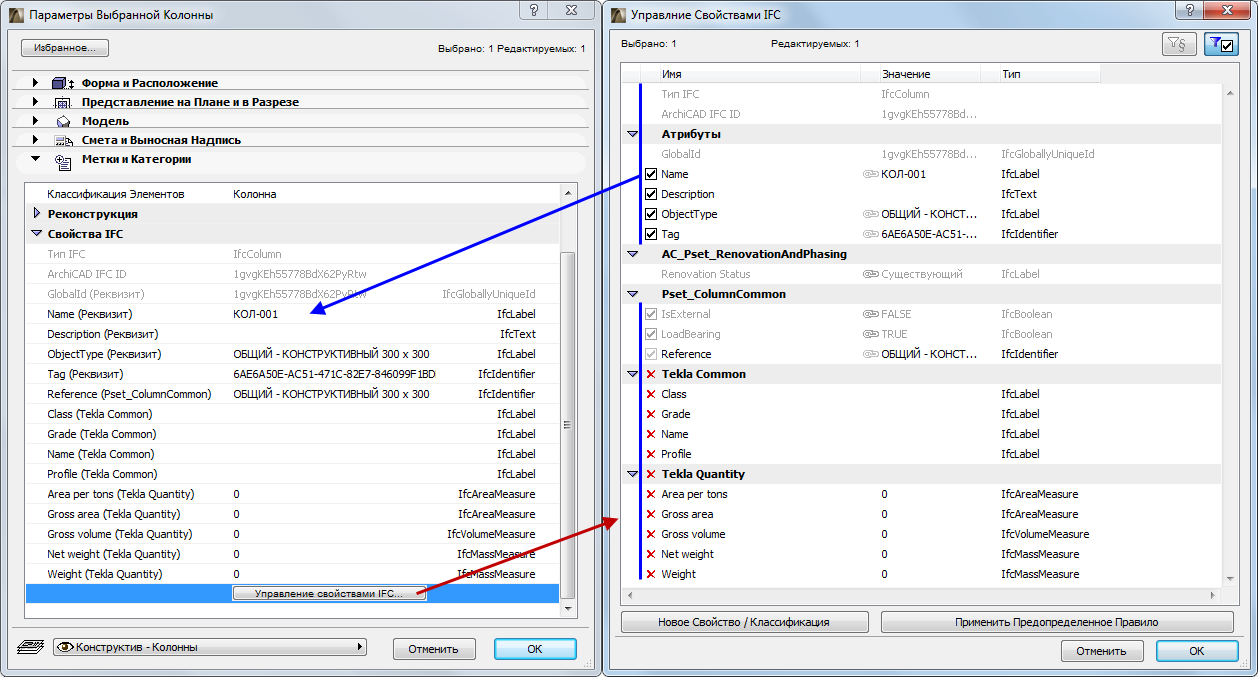The image size is (1258, 677).
Task: Click the Модель panel icon
Action: [62, 121]
